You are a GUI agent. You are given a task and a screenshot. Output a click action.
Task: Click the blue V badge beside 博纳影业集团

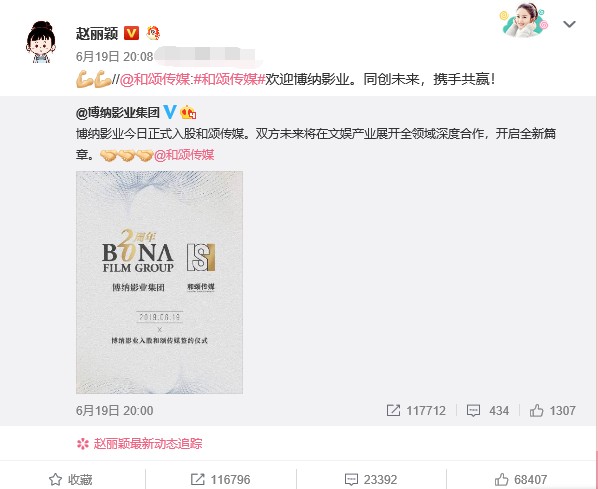tap(170, 112)
